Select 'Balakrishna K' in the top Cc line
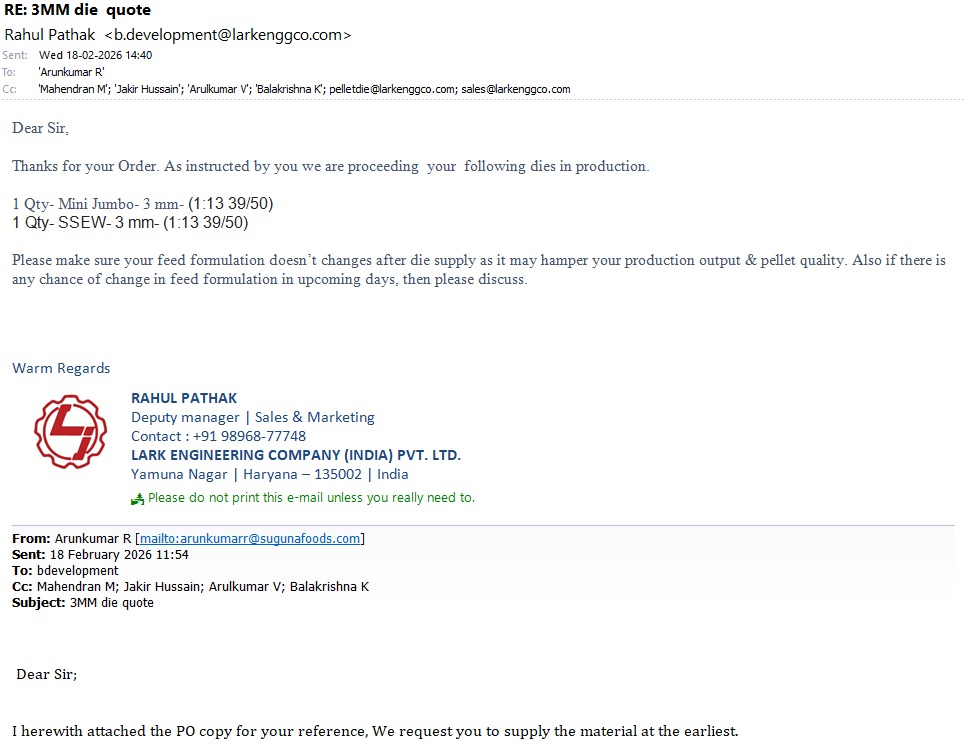 point(289,89)
